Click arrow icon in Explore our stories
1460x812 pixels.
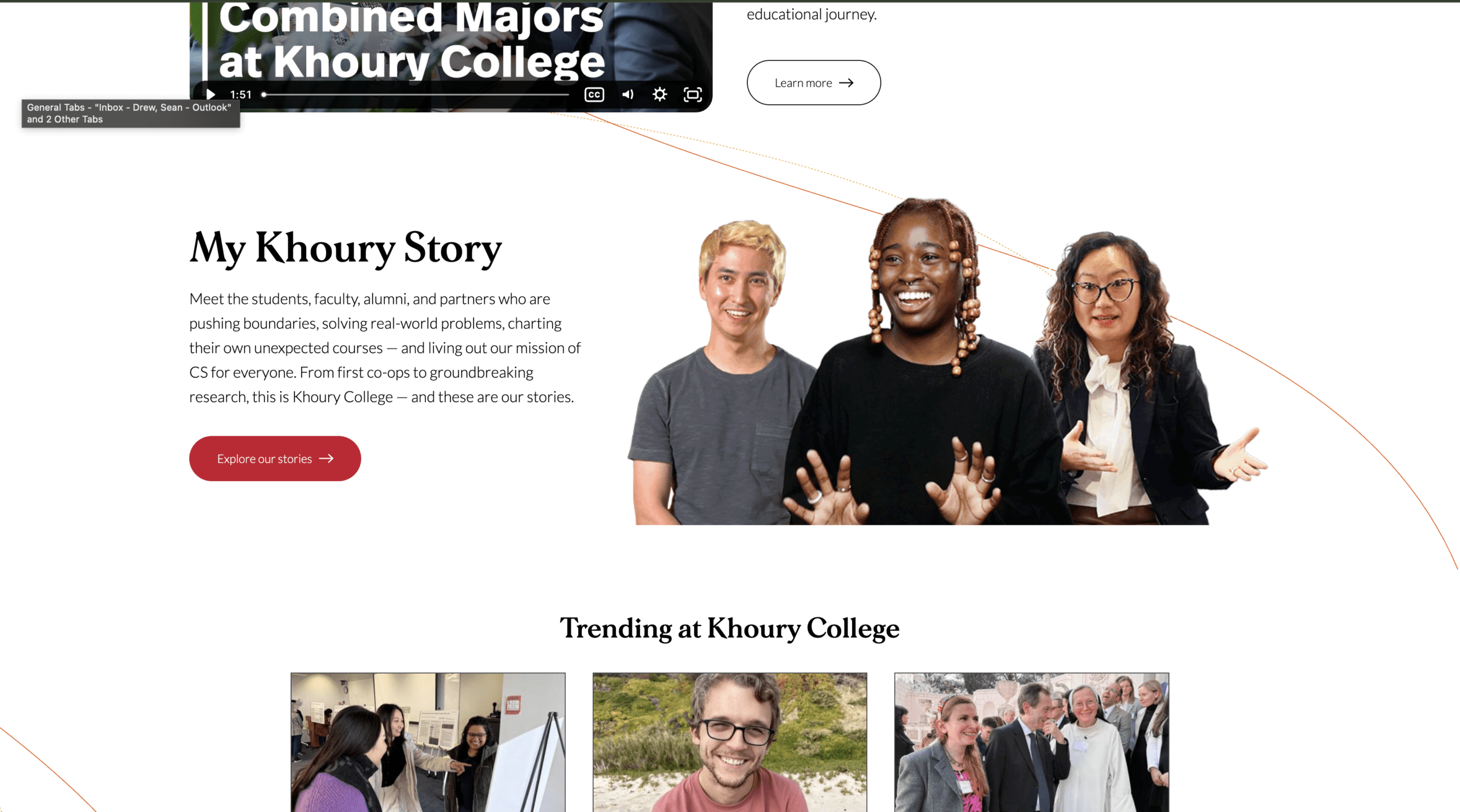point(326,458)
